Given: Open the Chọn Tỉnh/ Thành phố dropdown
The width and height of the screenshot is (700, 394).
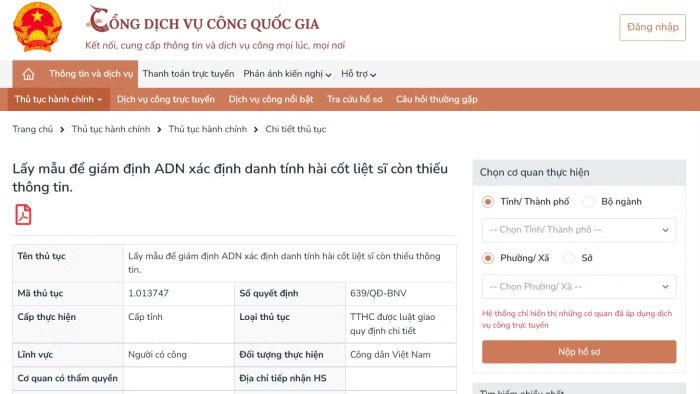Looking at the screenshot, I should pyautogui.click(x=579, y=230).
